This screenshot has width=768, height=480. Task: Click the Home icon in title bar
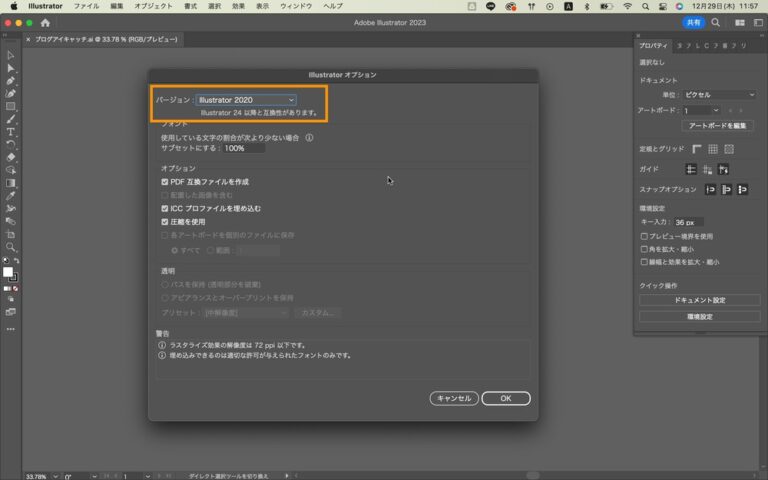tap(45, 23)
